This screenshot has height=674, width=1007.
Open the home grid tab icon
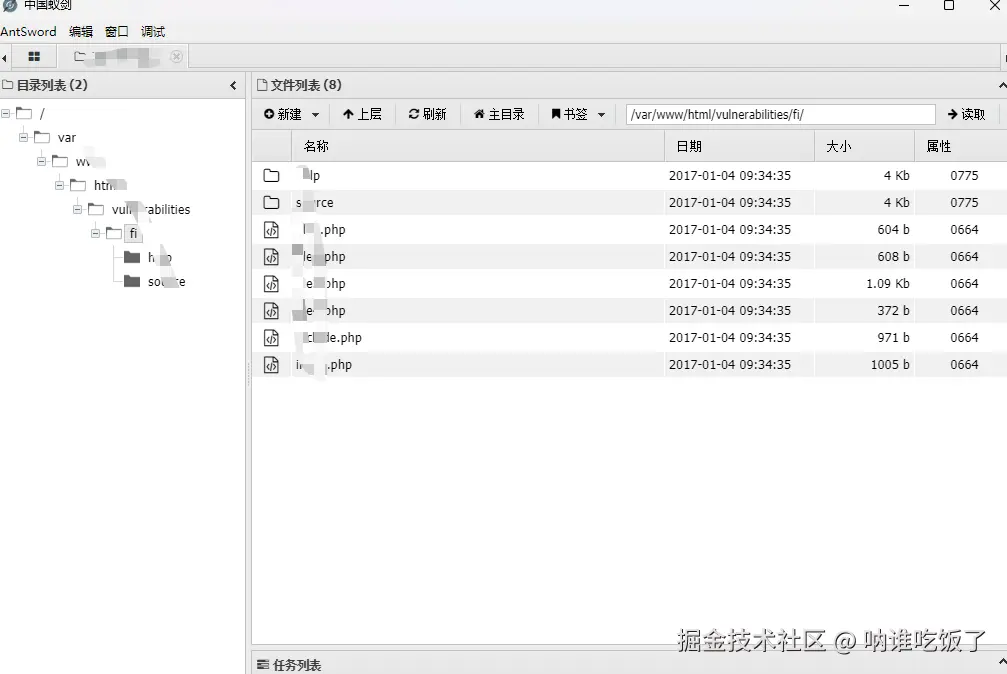pos(34,57)
